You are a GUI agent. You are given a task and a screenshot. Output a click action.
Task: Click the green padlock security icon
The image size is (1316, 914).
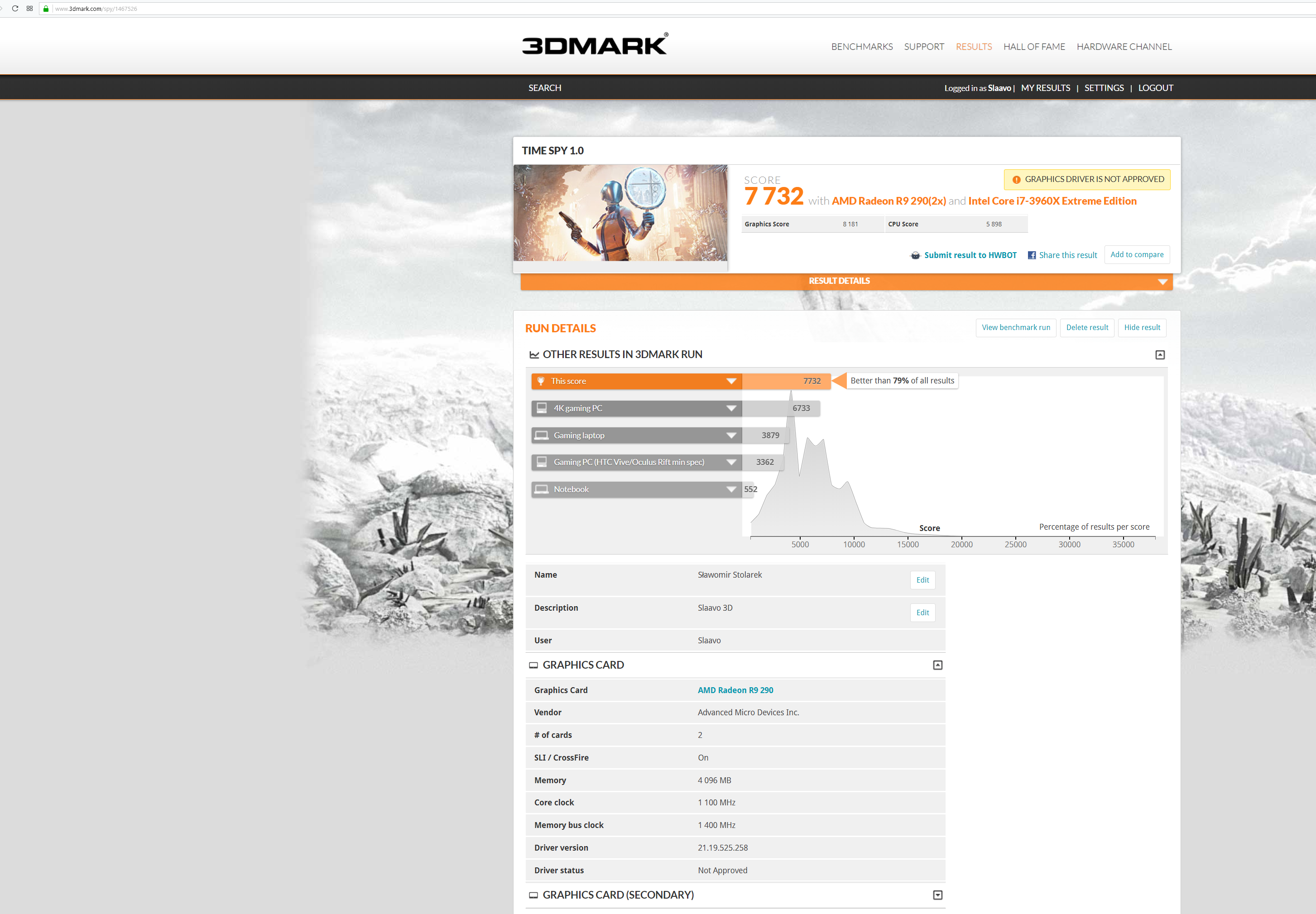[46, 9]
